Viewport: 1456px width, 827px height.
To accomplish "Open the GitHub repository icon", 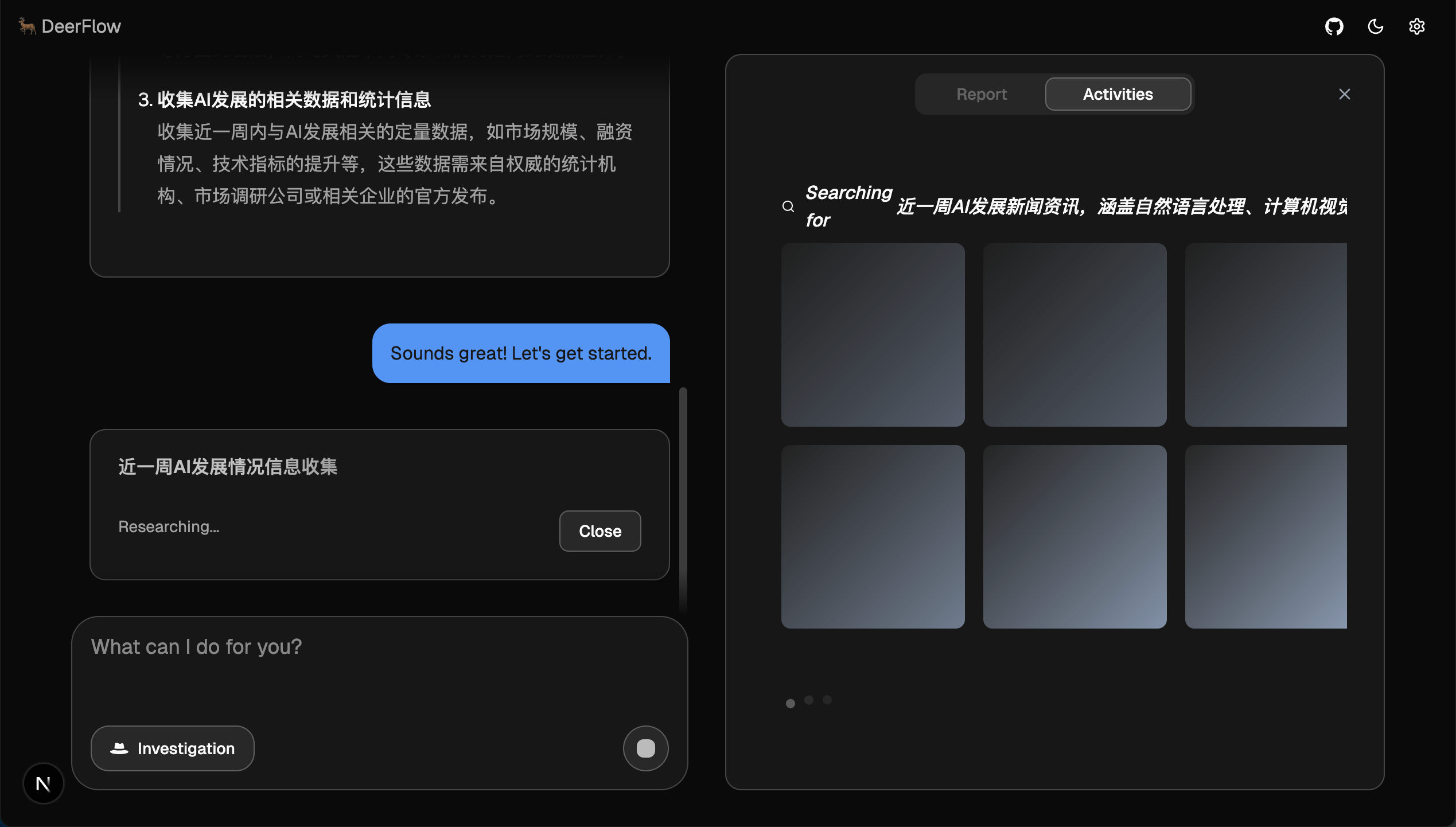I will (x=1334, y=26).
